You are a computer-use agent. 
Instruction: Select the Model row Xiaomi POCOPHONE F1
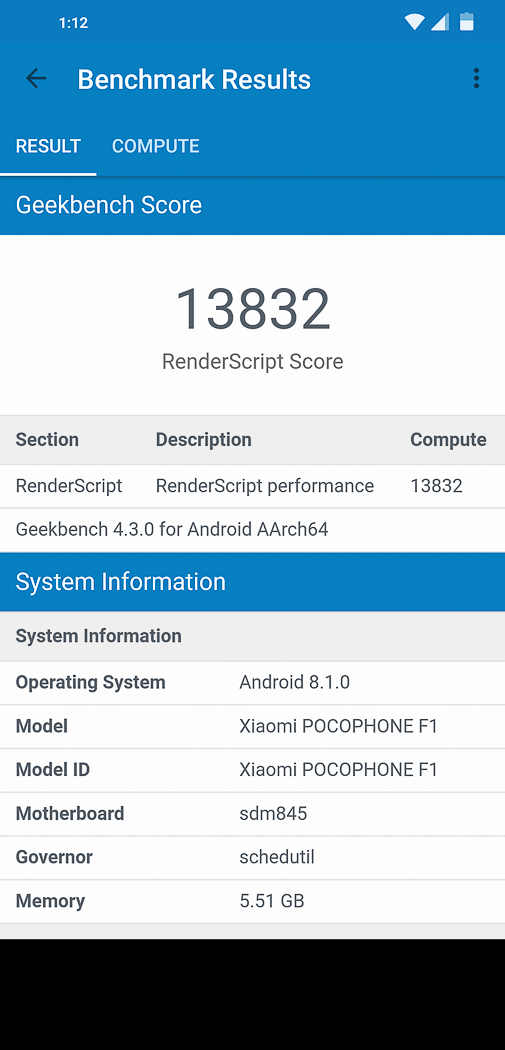click(x=252, y=727)
